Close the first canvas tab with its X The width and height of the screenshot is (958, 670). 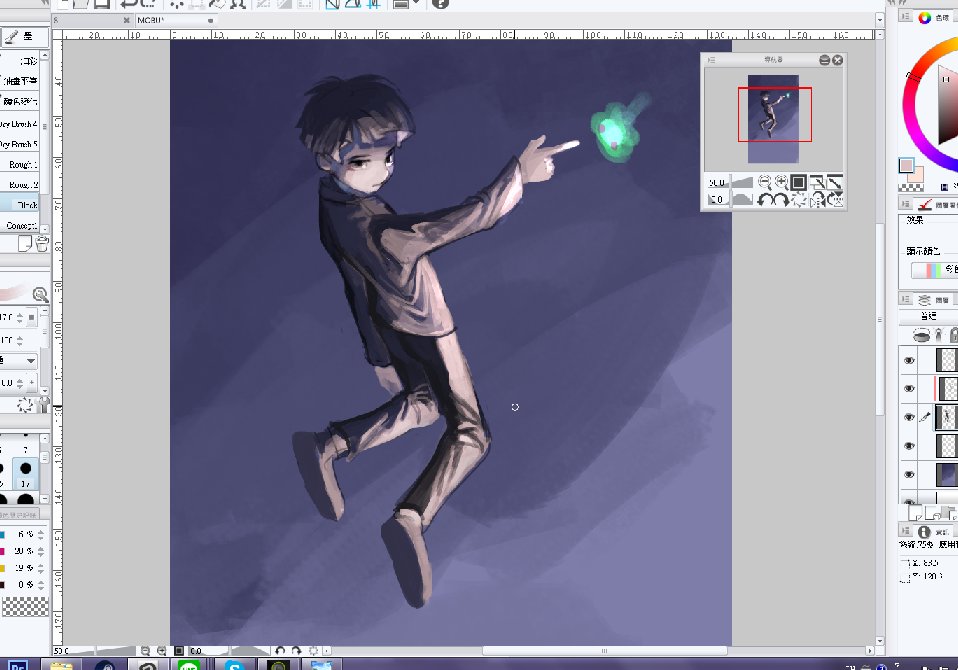tap(126, 20)
